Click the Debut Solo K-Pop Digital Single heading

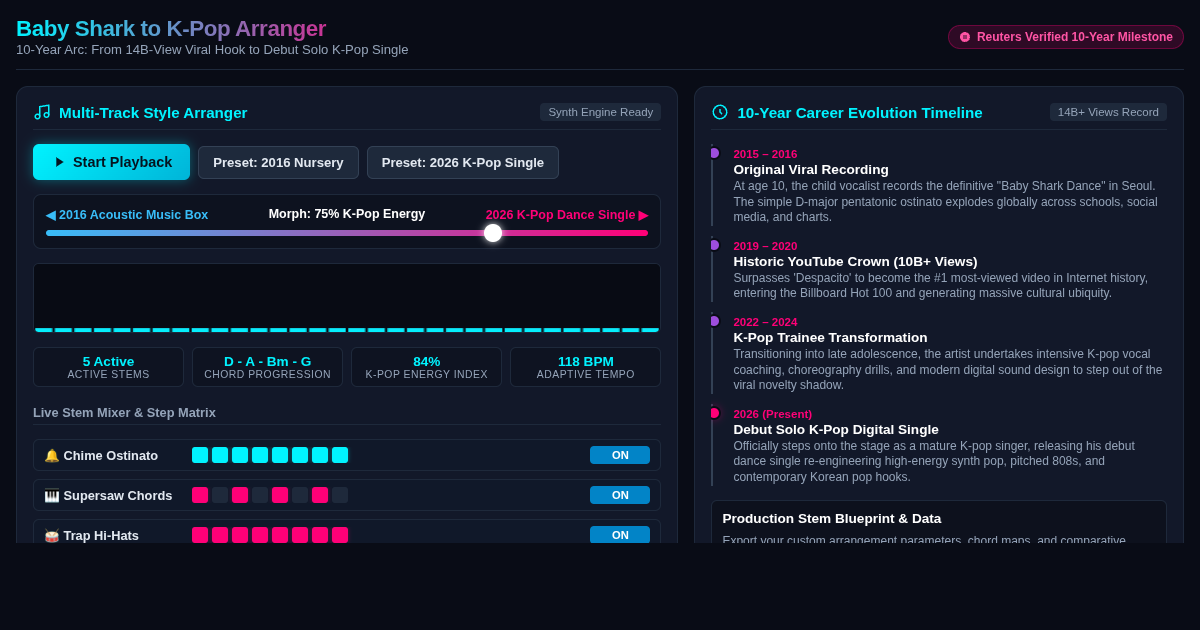[836, 430]
